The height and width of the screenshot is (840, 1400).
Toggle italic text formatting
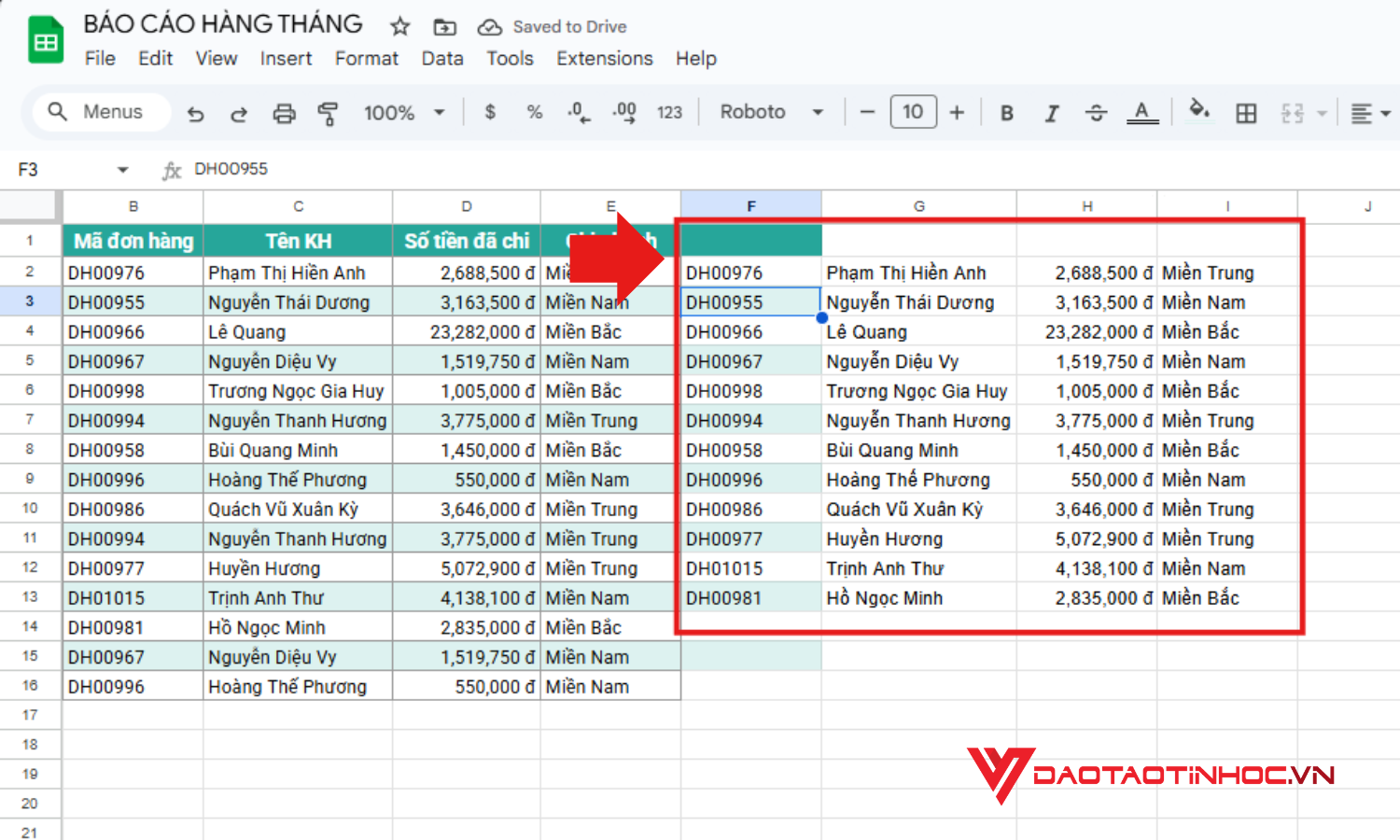pos(1052,113)
